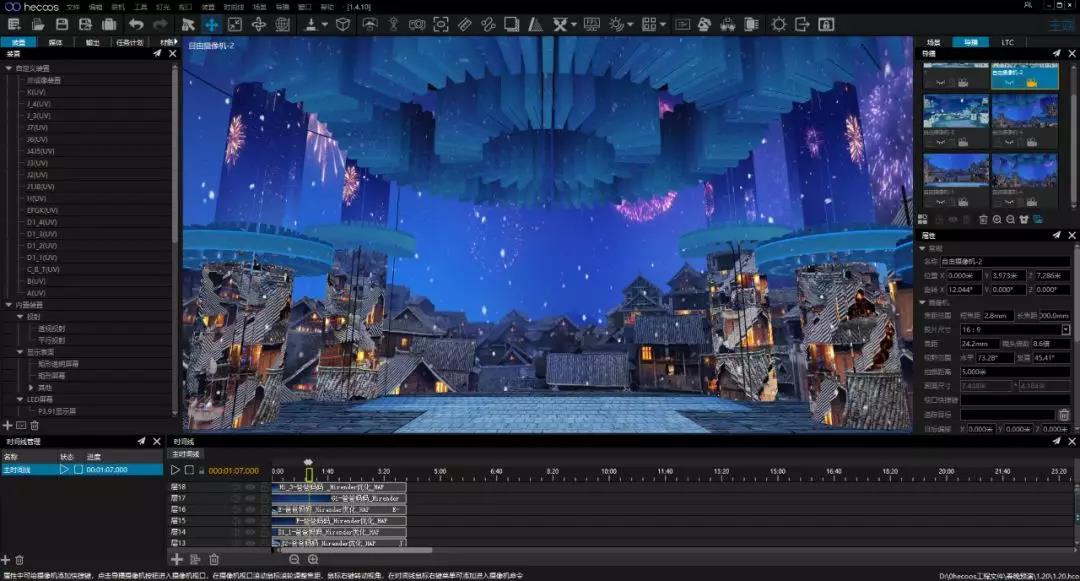Collapse the top tree node in the devices panel
This screenshot has height=581, width=1080.
(x=9, y=68)
